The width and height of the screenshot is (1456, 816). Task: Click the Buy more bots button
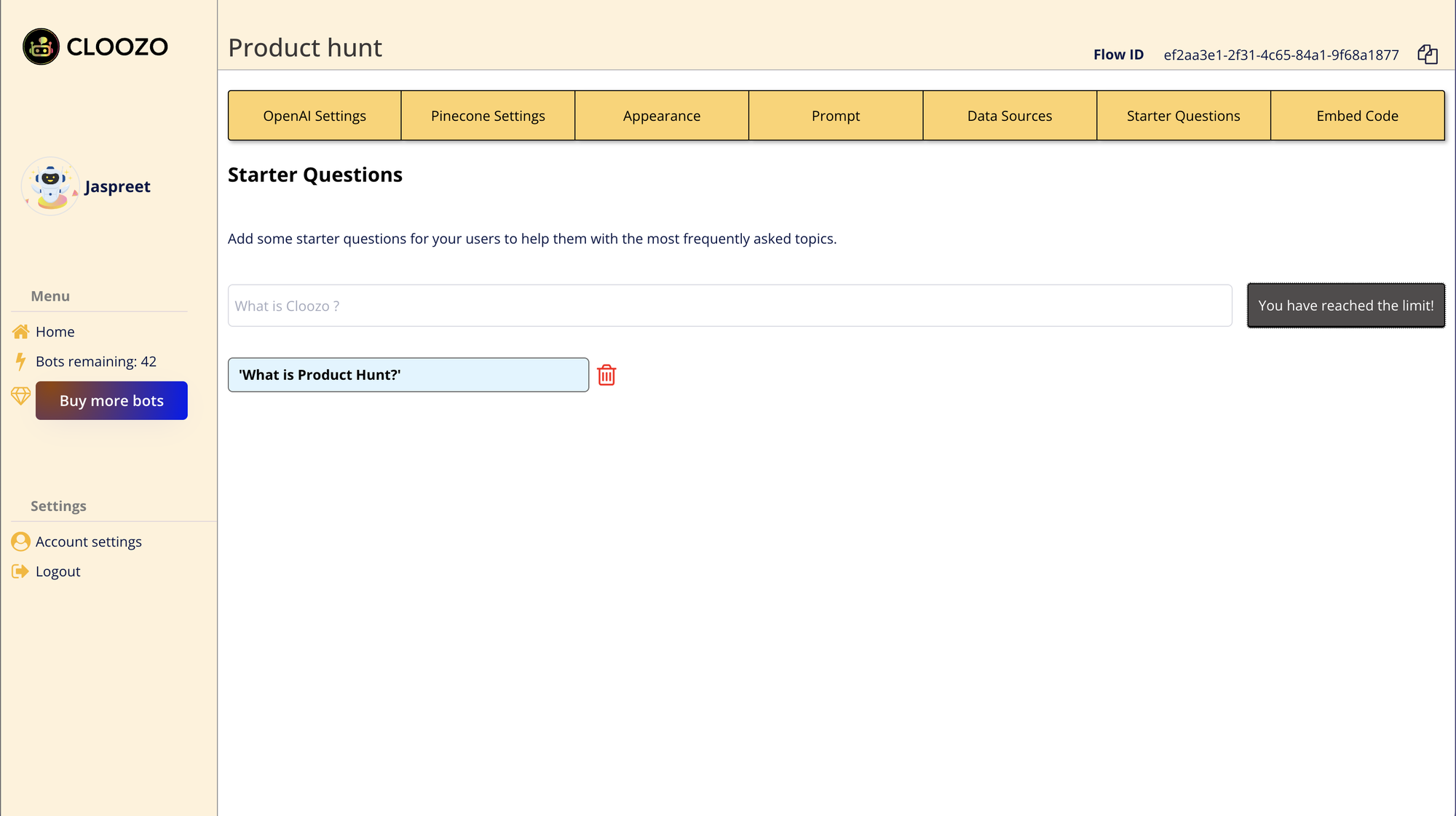(x=111, y=400)
